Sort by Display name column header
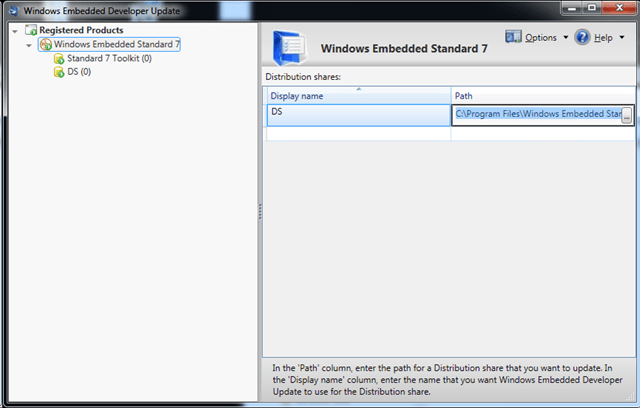 point(359,95)
